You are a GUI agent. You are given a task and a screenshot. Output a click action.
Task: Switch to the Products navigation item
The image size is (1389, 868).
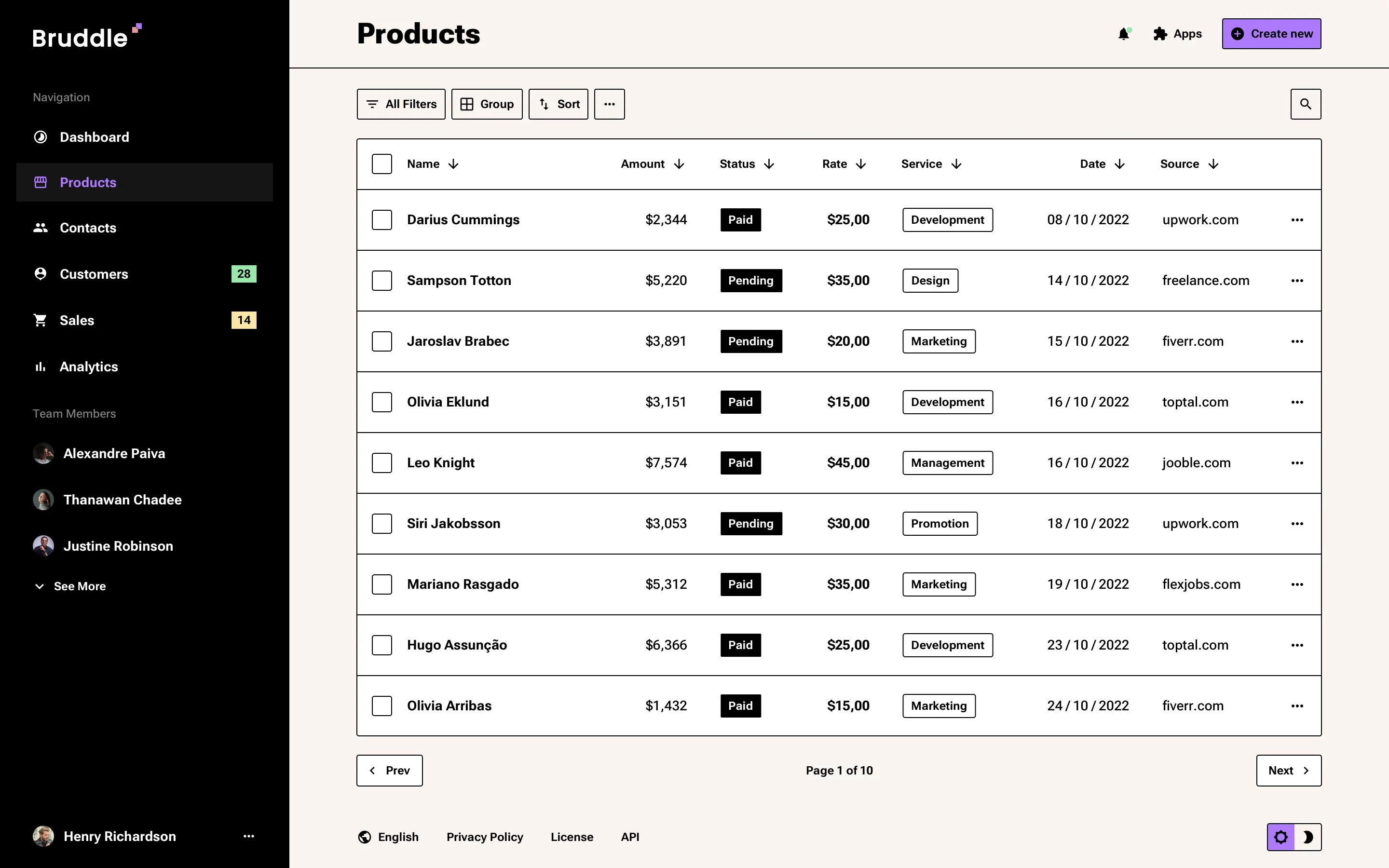pos(88,182)
